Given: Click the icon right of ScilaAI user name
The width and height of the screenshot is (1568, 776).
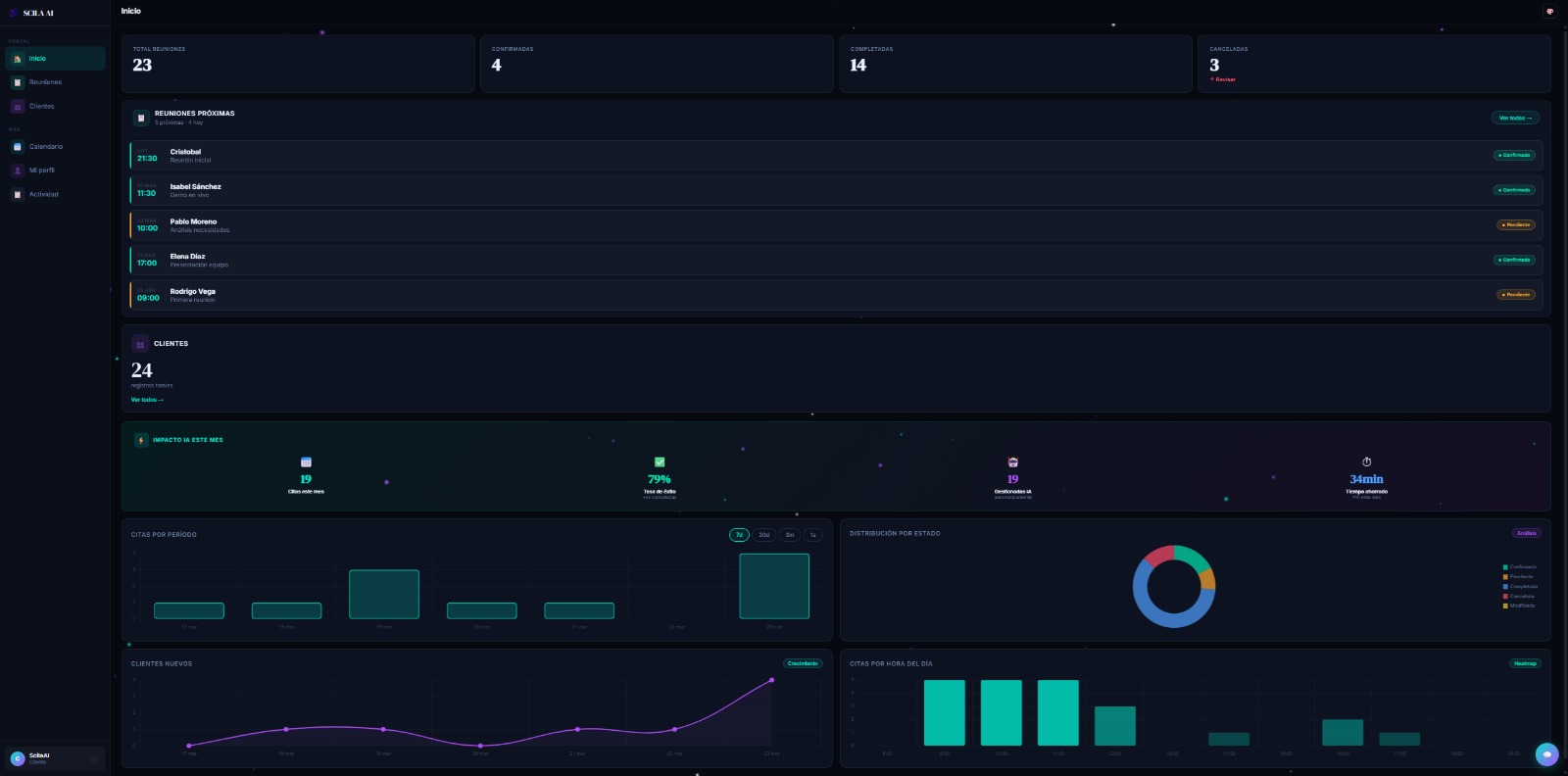Looking at the screenshot, I should (94, 759).
